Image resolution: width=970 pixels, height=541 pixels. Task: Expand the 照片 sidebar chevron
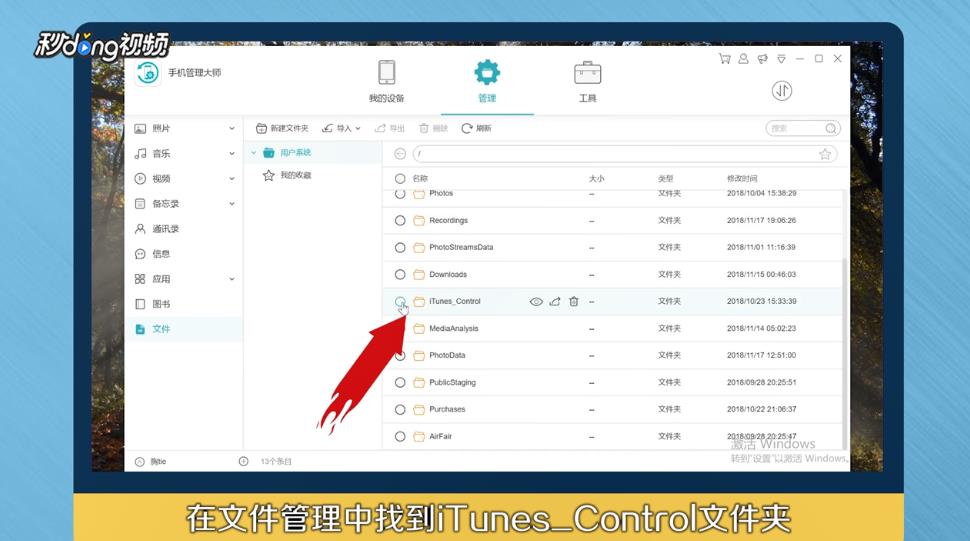point(232,129)
